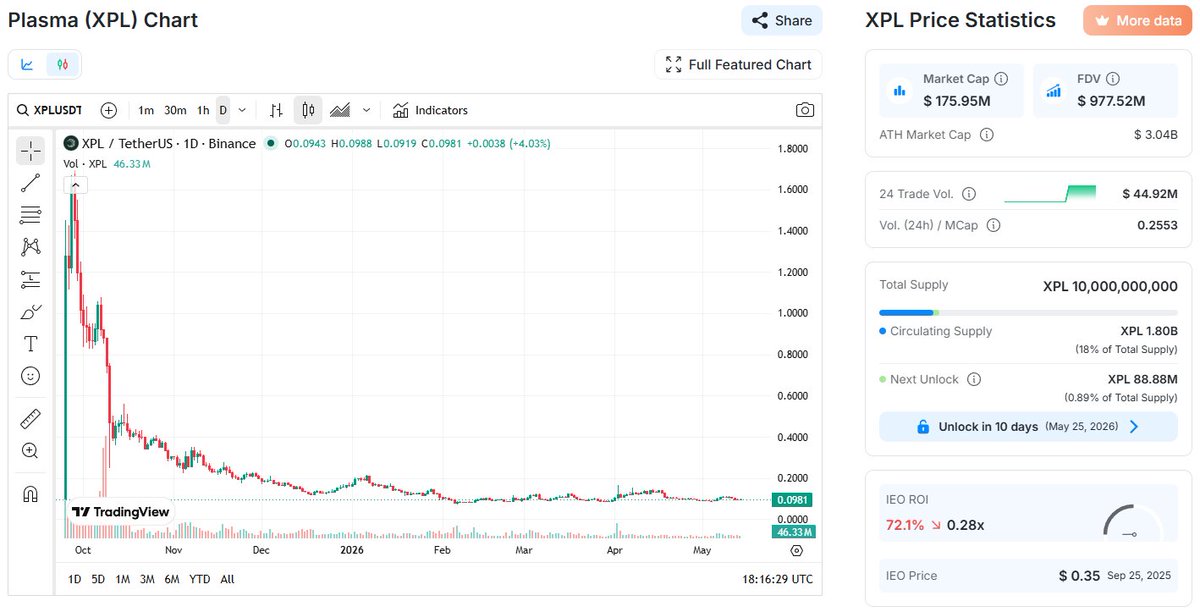The height and width of the screenshot is (612, 1200).
Task: Select the area chart style icon
Action: click(340, 110)
